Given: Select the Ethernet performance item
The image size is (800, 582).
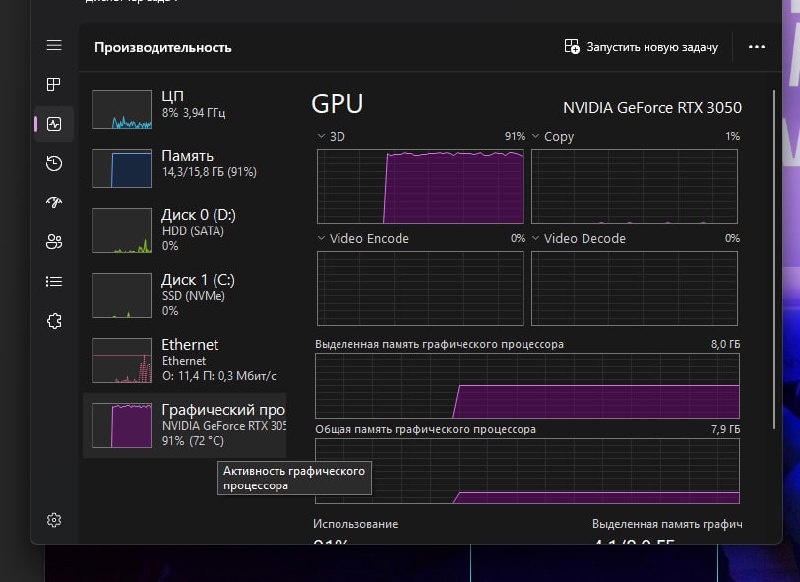Looking at the screenshot, I should click(x=185, y=360).
